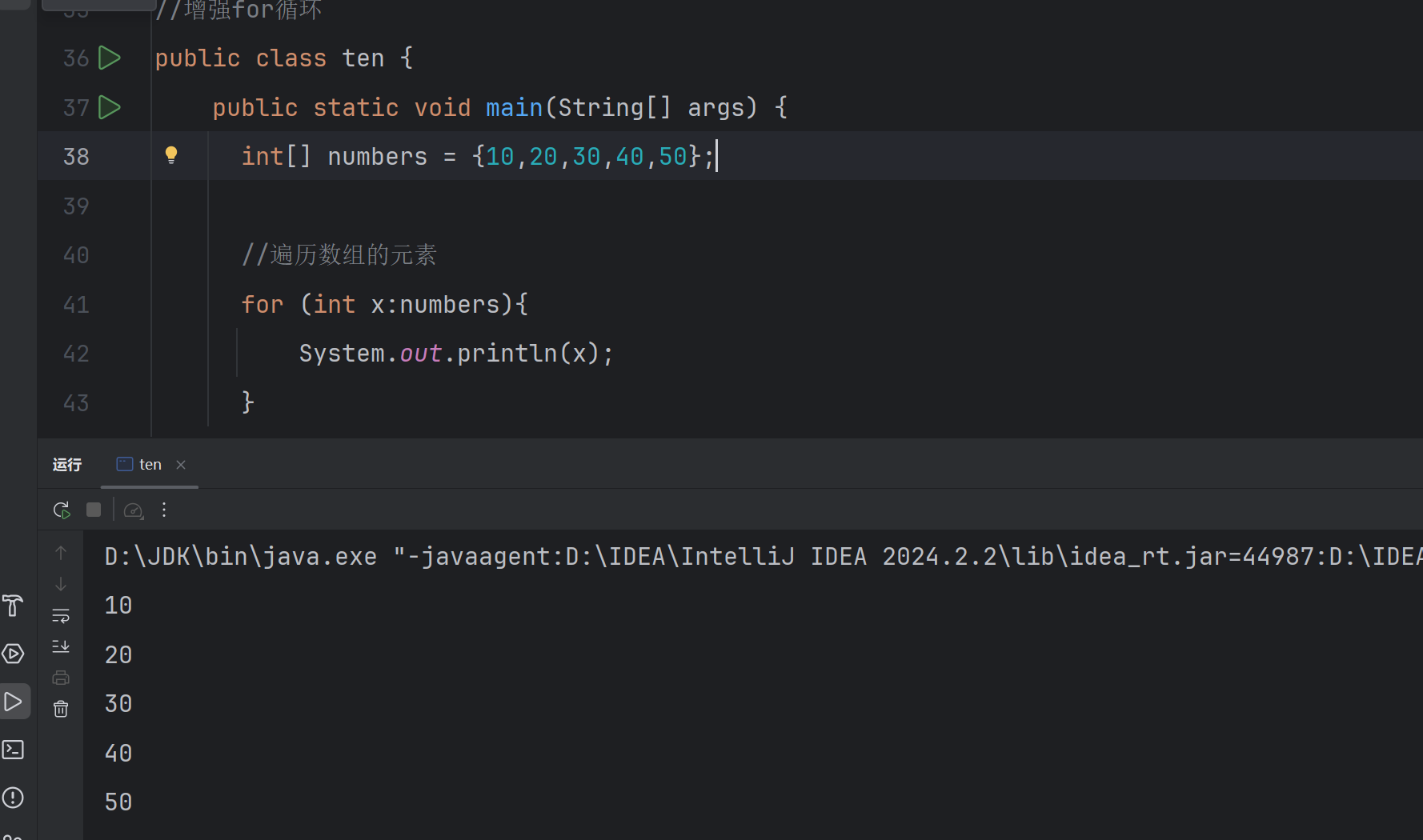Toggle soft-wrap in console output

pyautogui.click(x=61, y=615)
